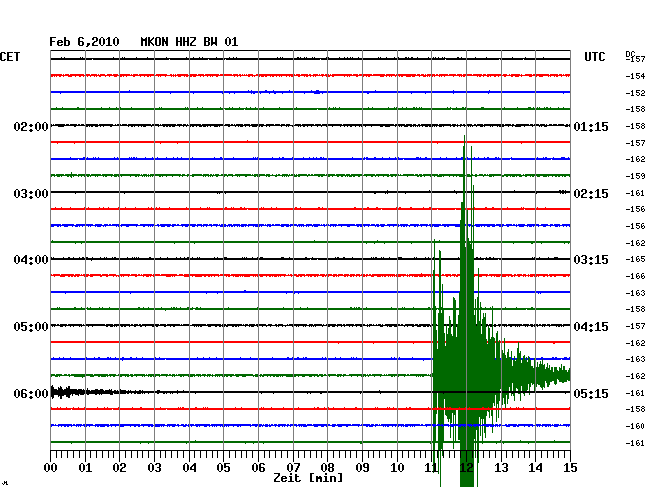
Task: Click the UTC time label '05:15'
Action: [591, 393]
